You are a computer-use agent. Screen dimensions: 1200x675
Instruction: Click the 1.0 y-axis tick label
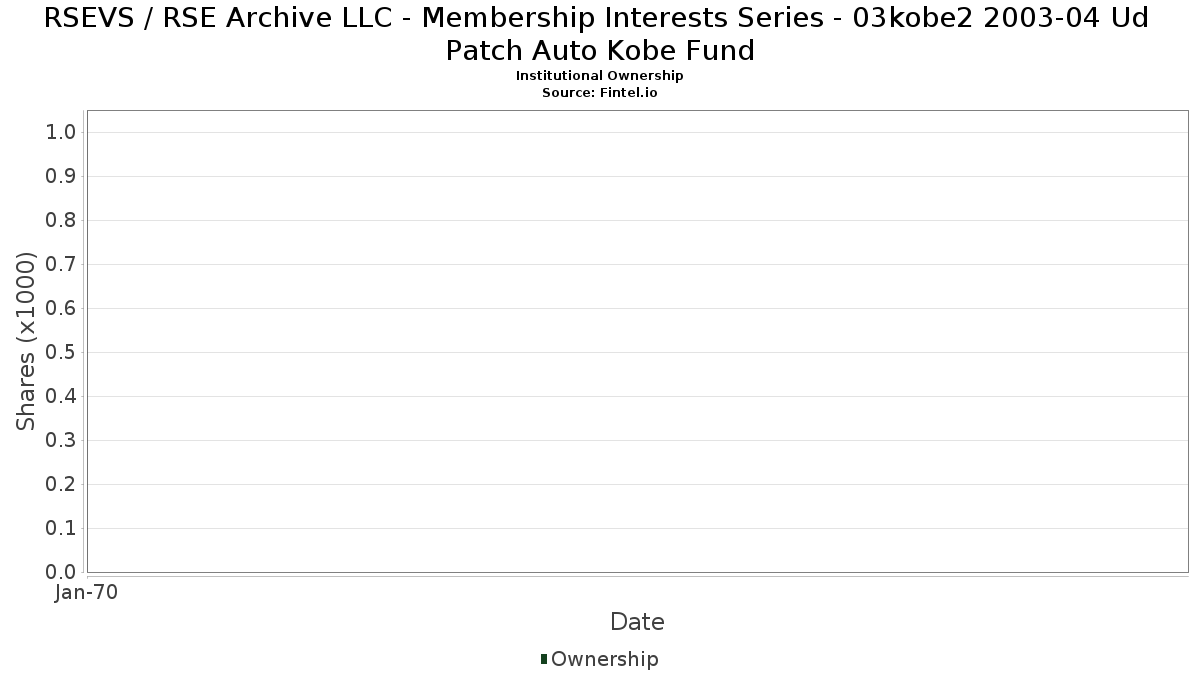(62, 133)
